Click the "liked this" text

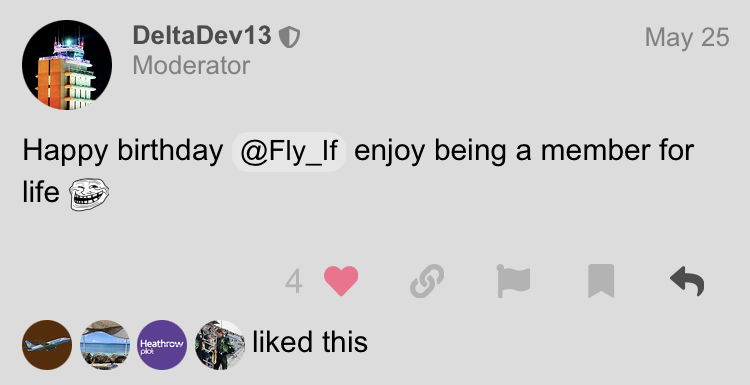pyautogui.click(x=310, y=342)
